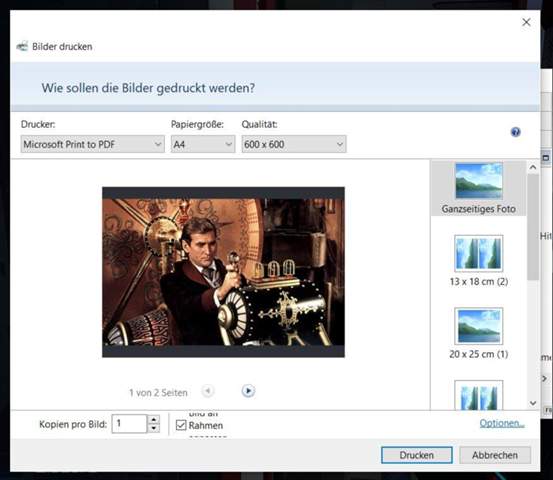Open the Optionen... link
Screen dimensions: 553x480
(502, 423)
